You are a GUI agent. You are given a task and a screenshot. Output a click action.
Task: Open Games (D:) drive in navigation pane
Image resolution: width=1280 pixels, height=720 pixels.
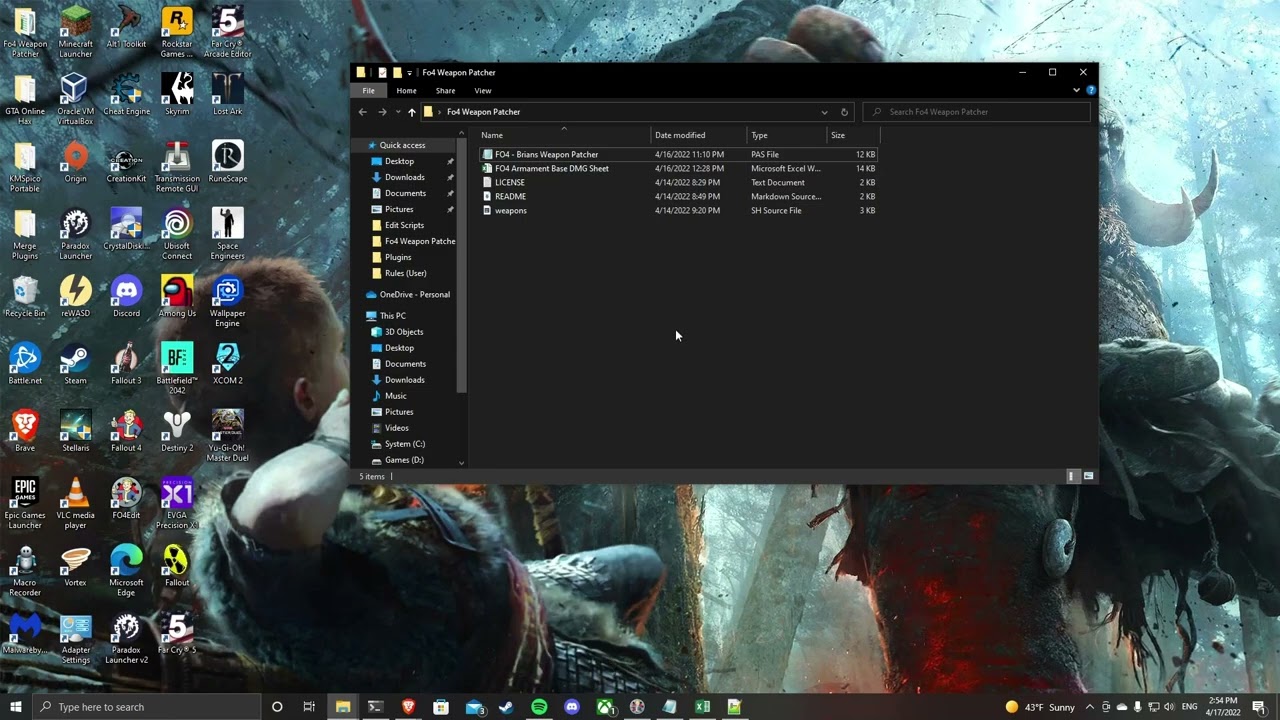coord(397,460)
